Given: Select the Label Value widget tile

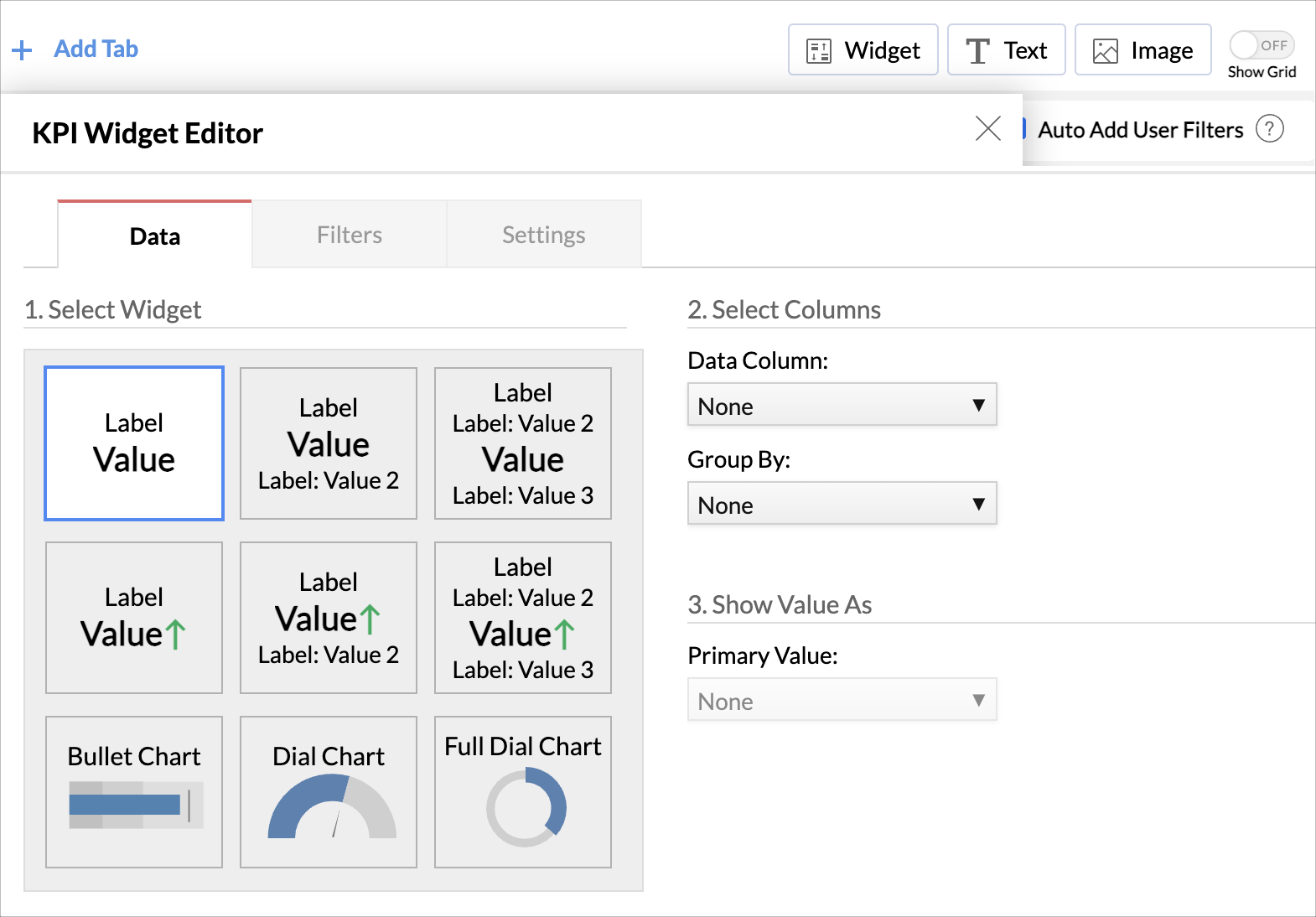Looking at the screenshot, I should [x=134, y=443].
